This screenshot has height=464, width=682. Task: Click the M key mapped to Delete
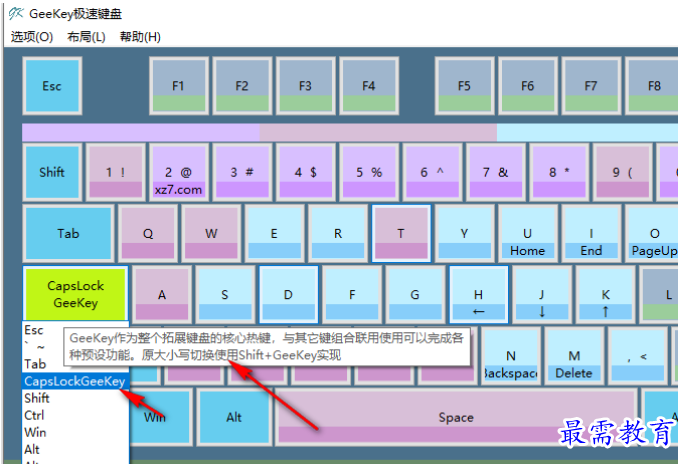point(574,357)
